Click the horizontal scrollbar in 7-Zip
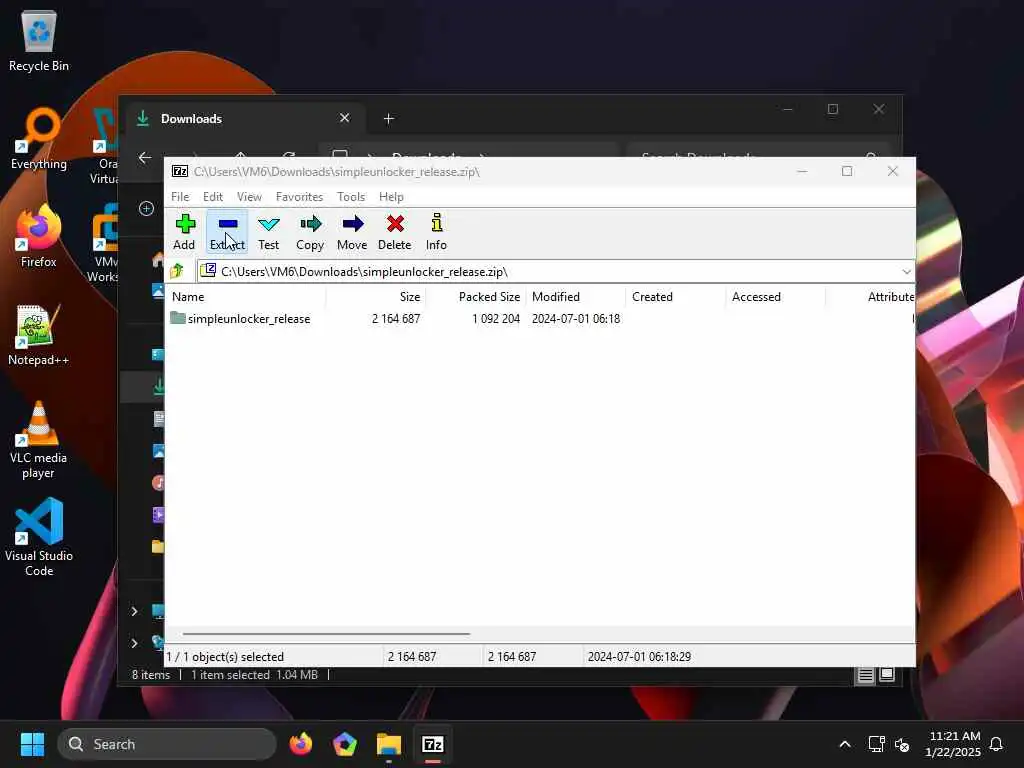The image size is (1024, 768). (327, 633)
